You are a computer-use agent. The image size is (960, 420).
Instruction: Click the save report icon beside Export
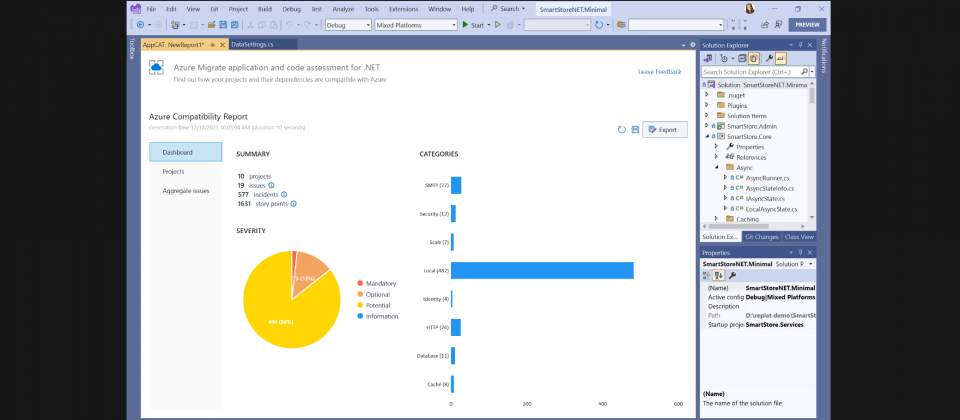click(x=635, y=130)
